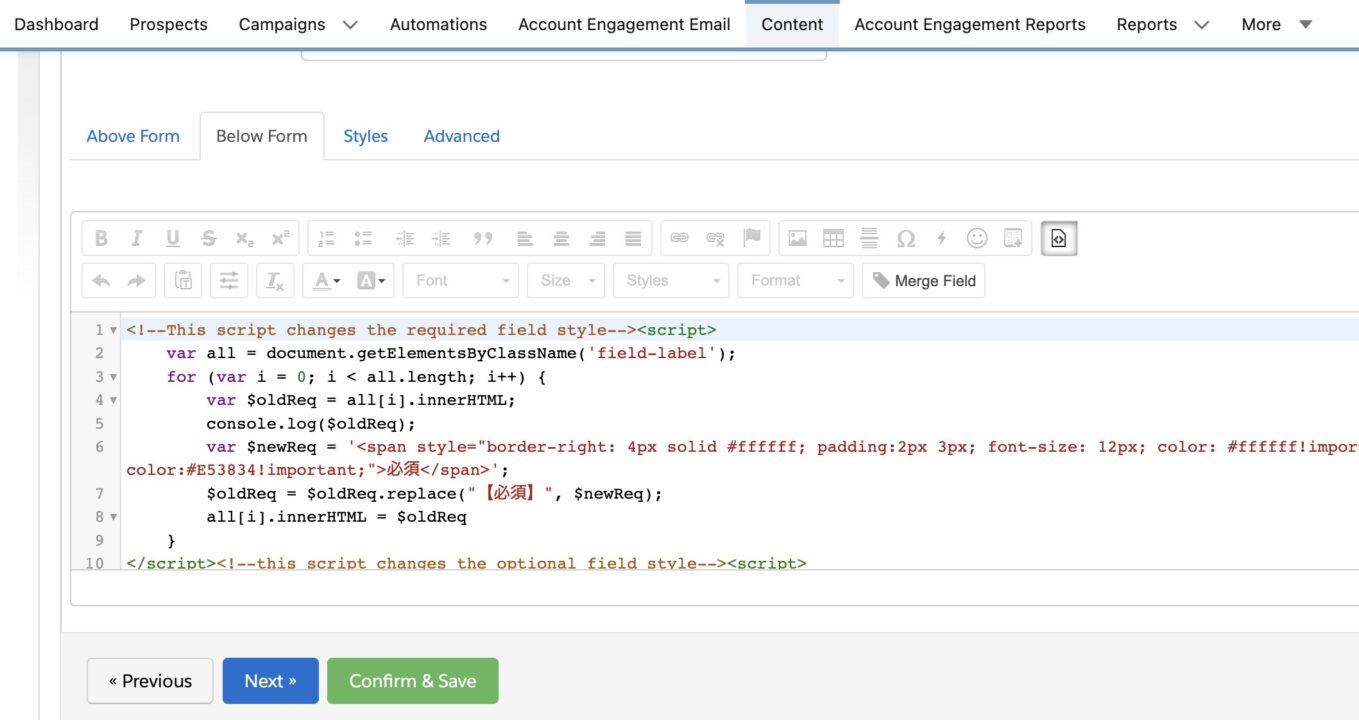Viewport: 1359px width, 720px height.
Task: Insert a special character (Omega)
Action: [x=905, y=237]
